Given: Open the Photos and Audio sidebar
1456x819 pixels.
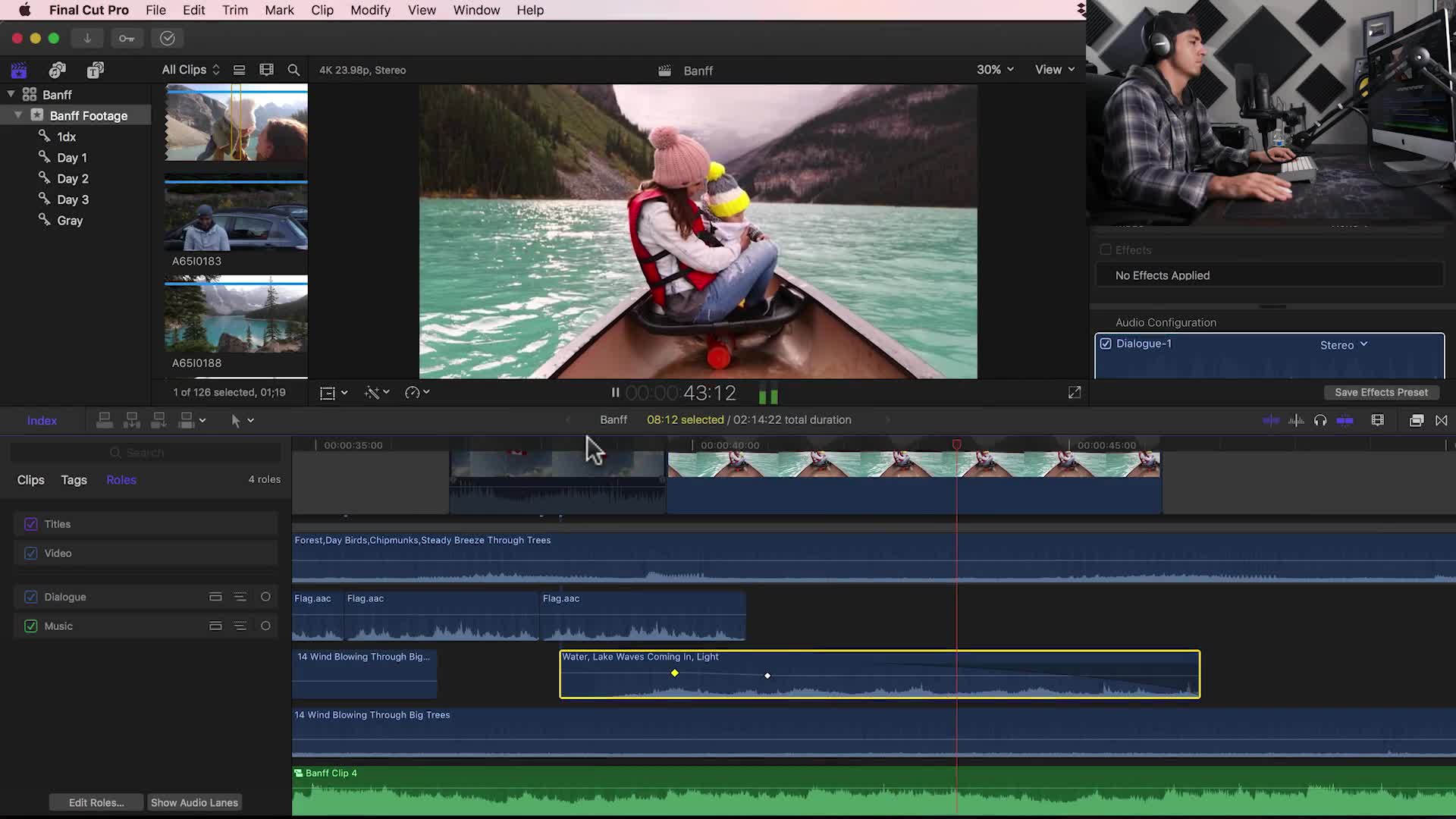Looking at the screenshot, I should (x=57, y=71).
